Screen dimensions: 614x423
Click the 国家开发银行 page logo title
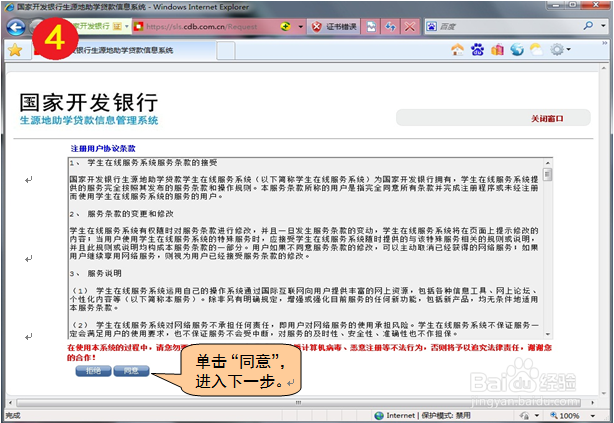pos(89,103)
